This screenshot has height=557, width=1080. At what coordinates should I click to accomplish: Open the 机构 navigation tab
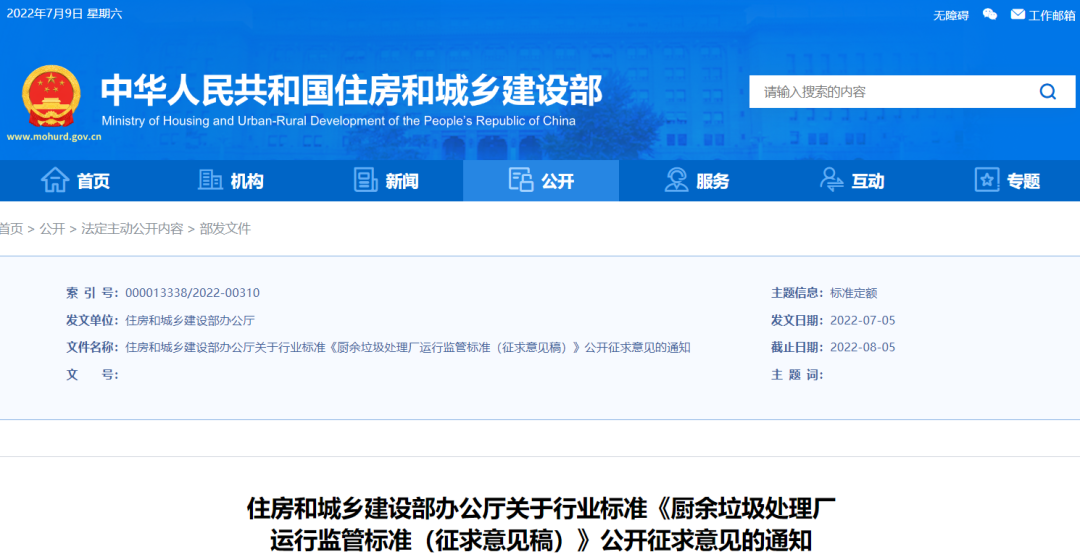click(x=231, y=181)
